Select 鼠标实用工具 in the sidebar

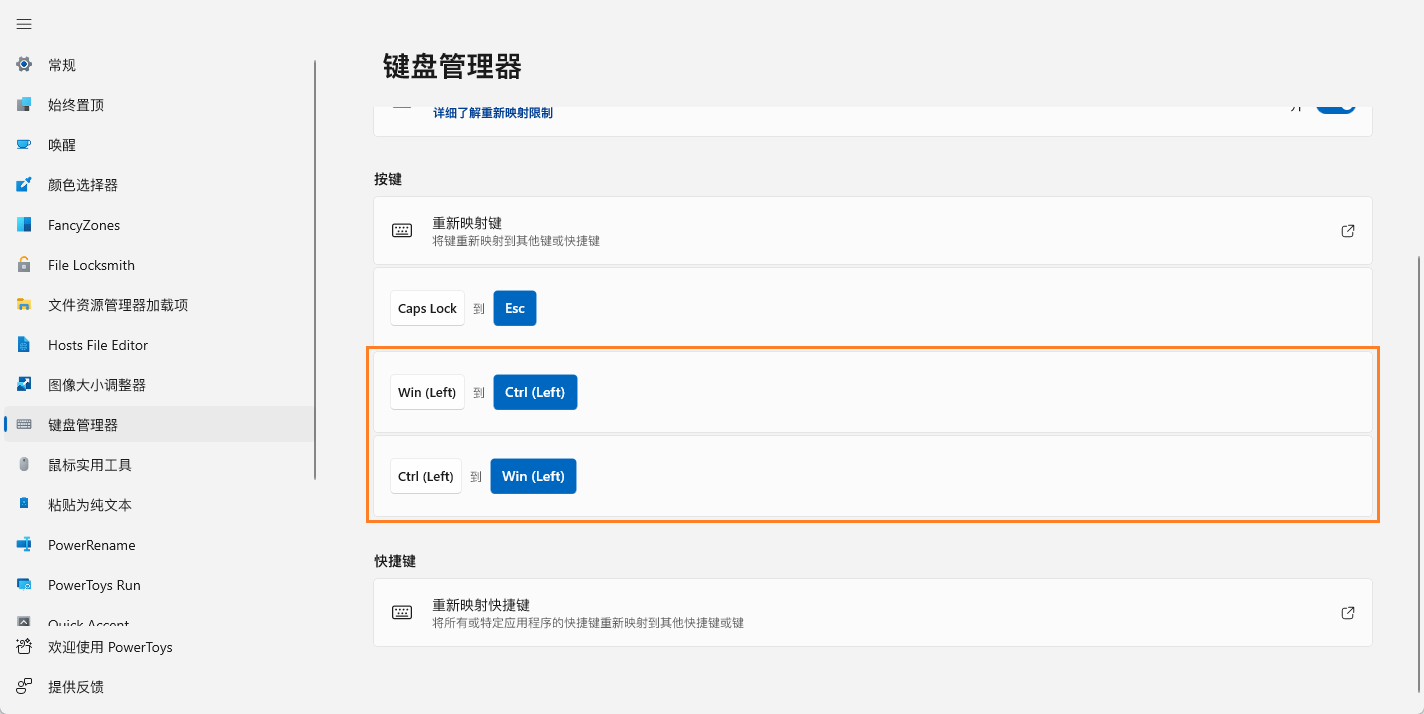[89, 465]
